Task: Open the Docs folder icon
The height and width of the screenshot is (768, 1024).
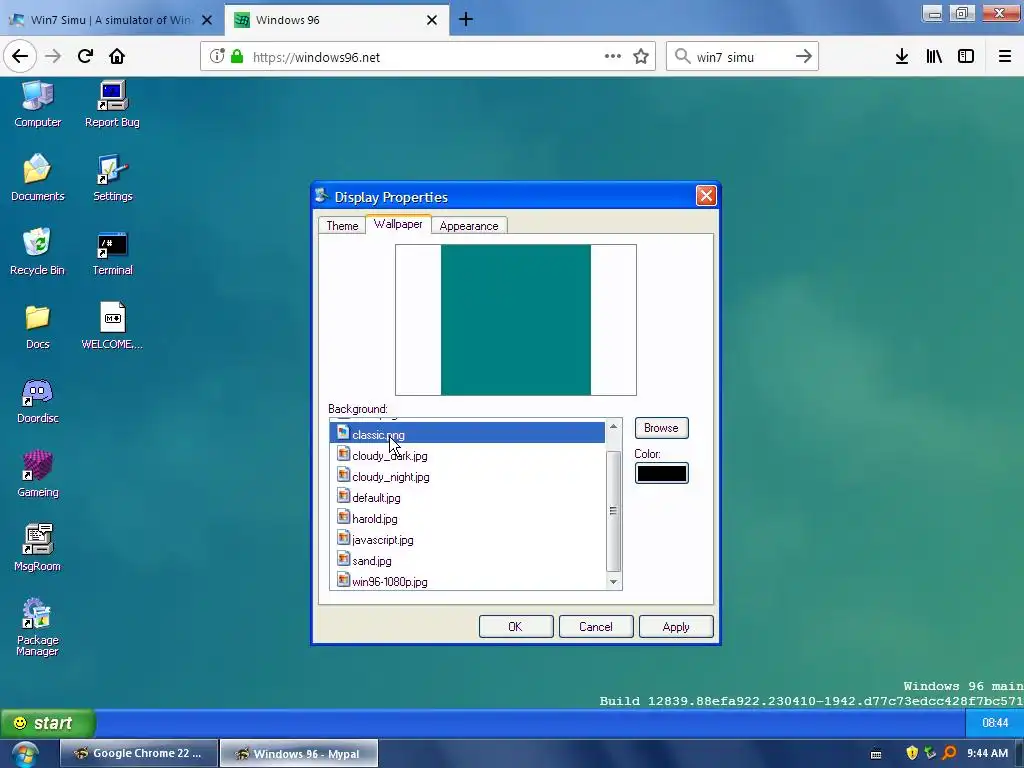Action: click(38, 326)
